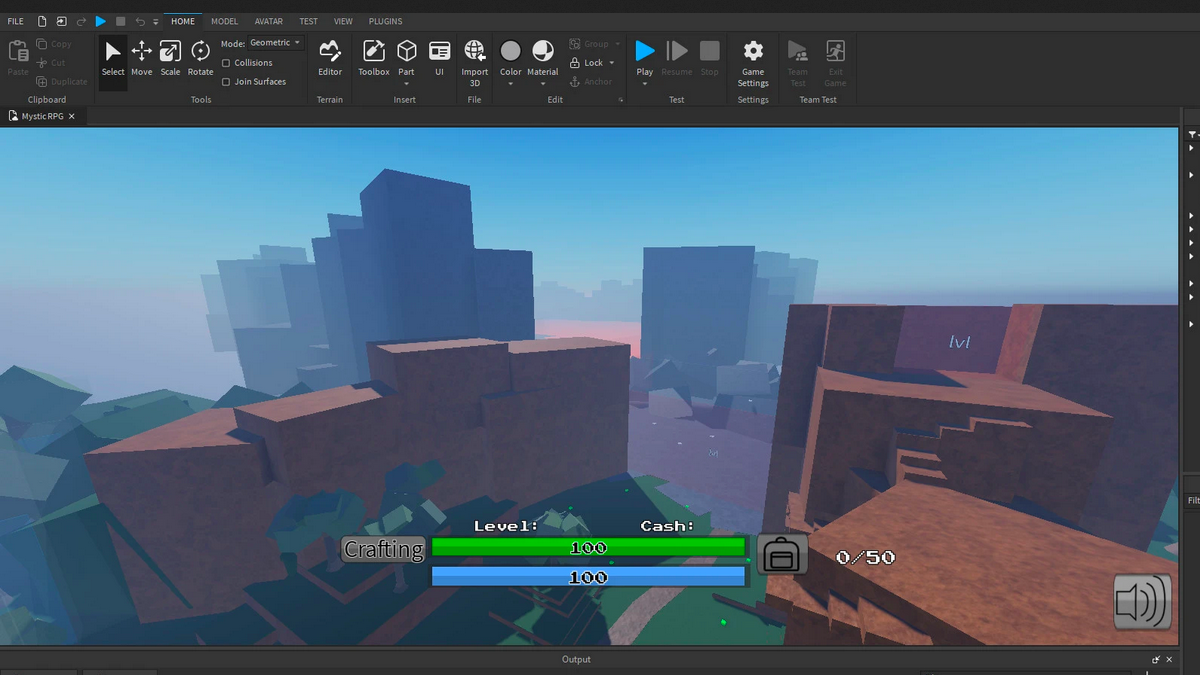Click the Color swatch button

click(x=510, y=51)
